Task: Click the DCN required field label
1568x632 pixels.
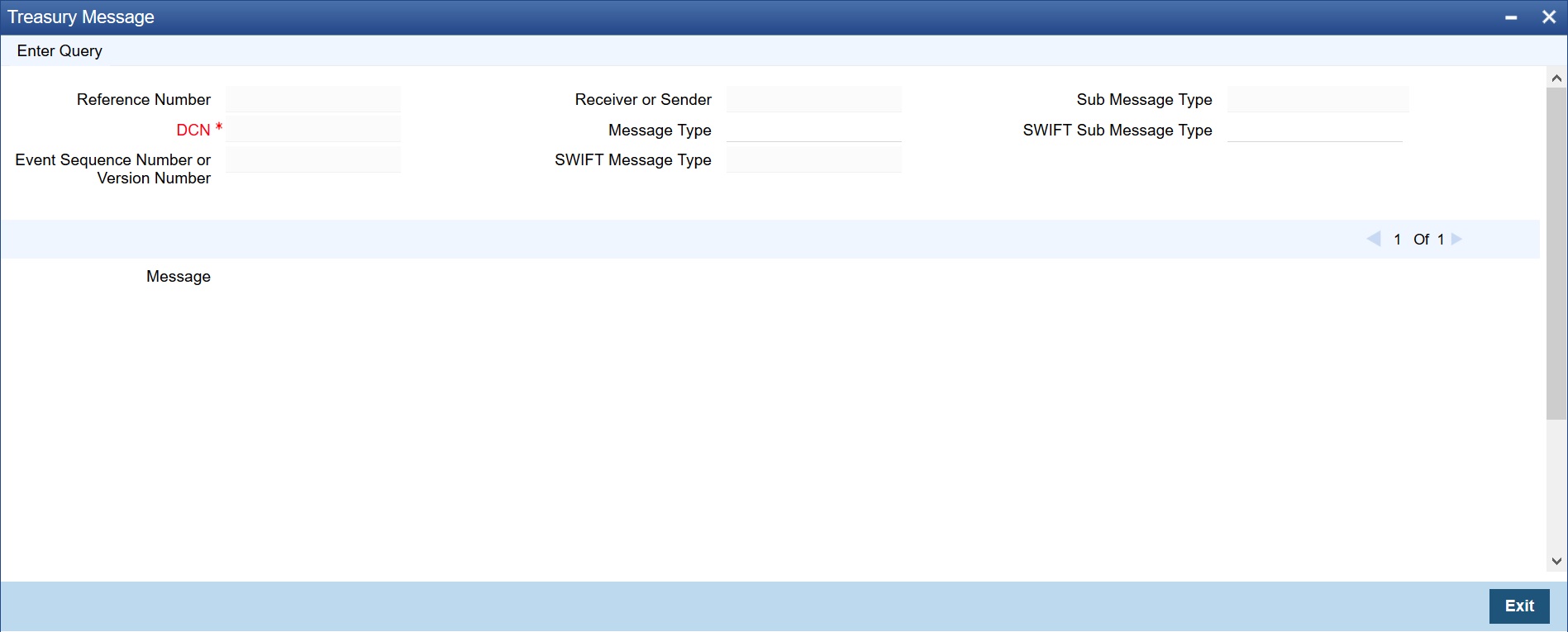Action: click(x=193, y=130)
